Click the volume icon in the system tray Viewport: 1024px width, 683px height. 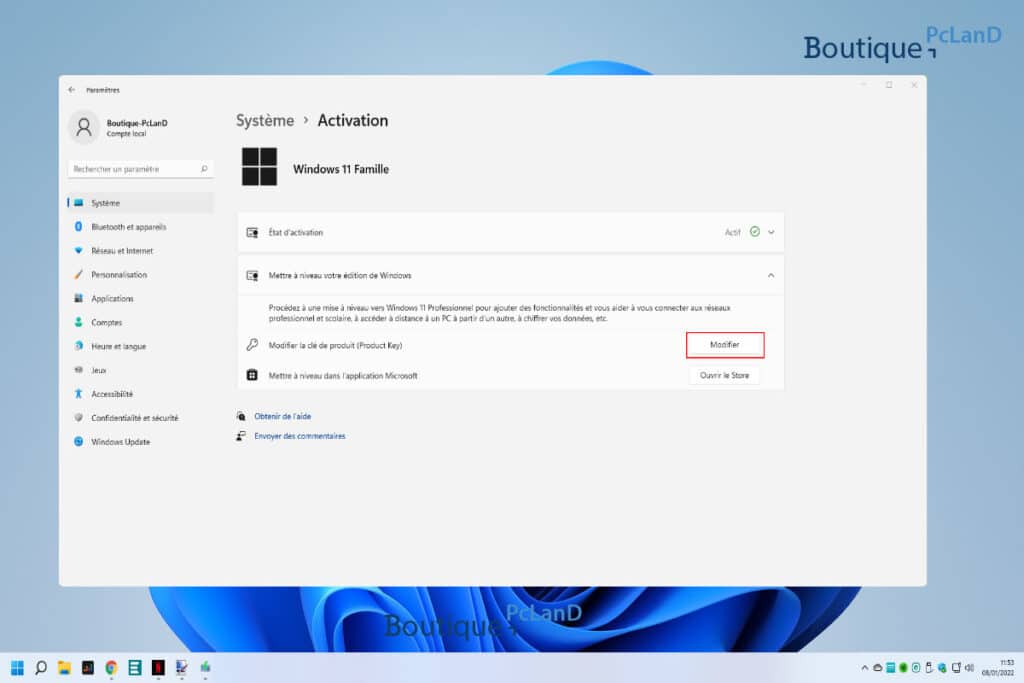click(970, 667)
